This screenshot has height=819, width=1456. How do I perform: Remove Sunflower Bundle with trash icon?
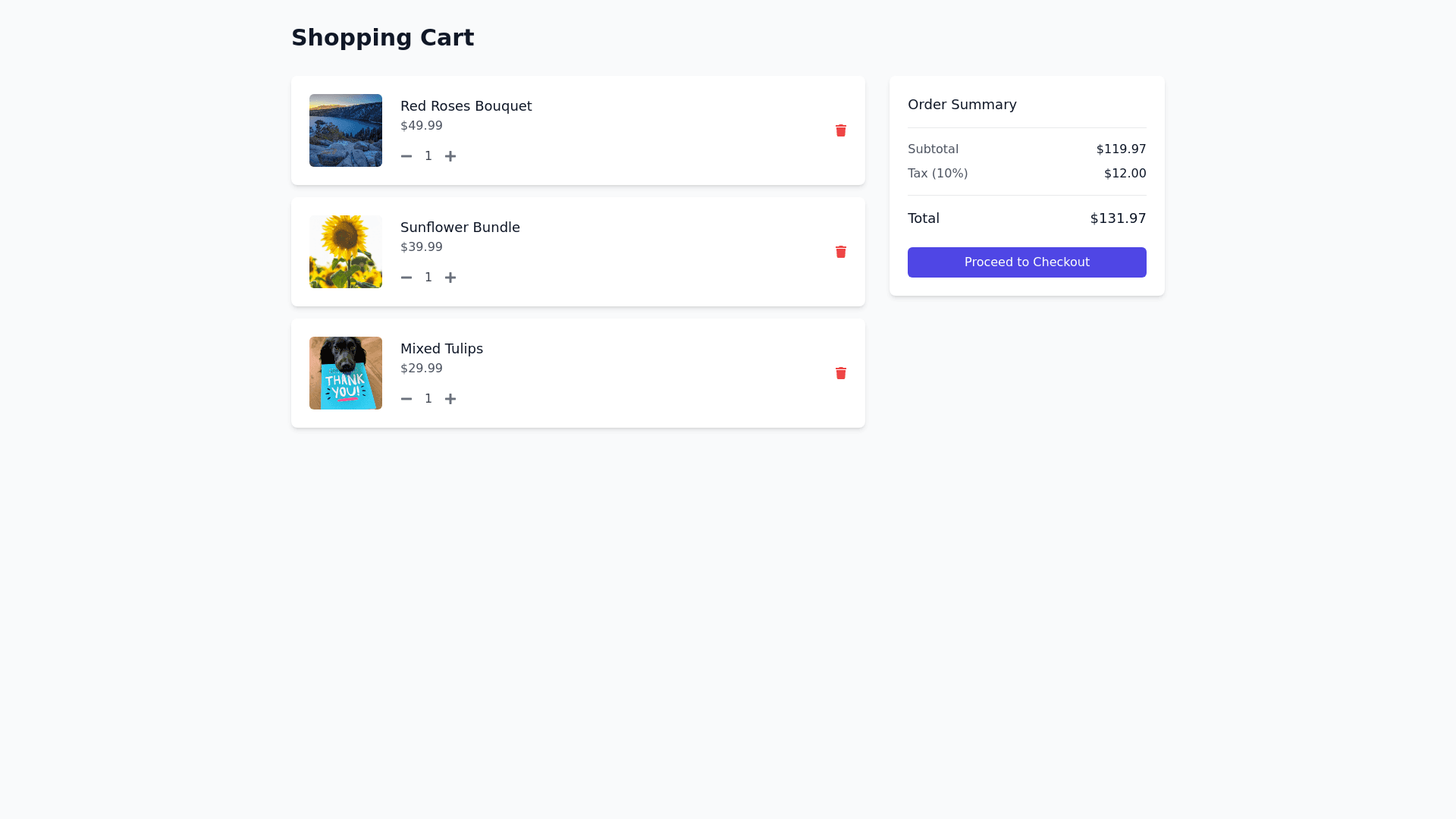tap(840, 252)
